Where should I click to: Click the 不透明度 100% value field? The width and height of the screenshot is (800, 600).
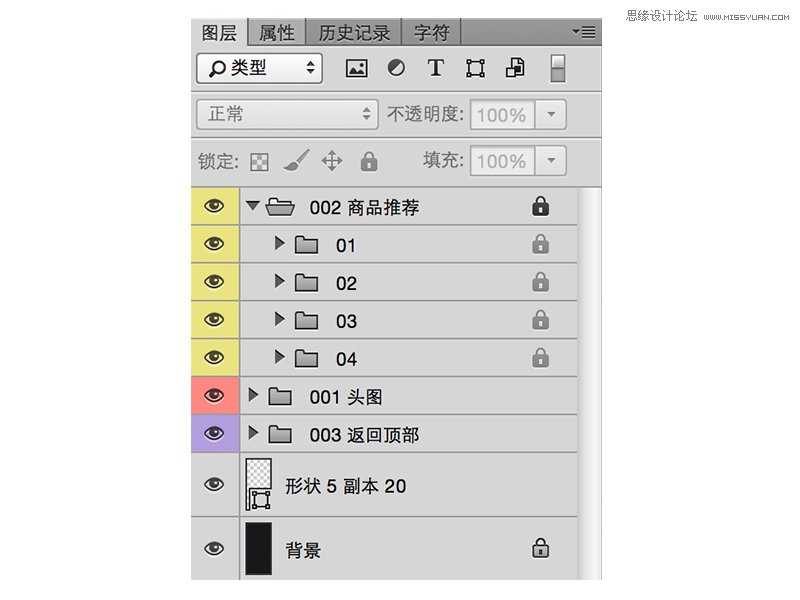coord(502,114)
